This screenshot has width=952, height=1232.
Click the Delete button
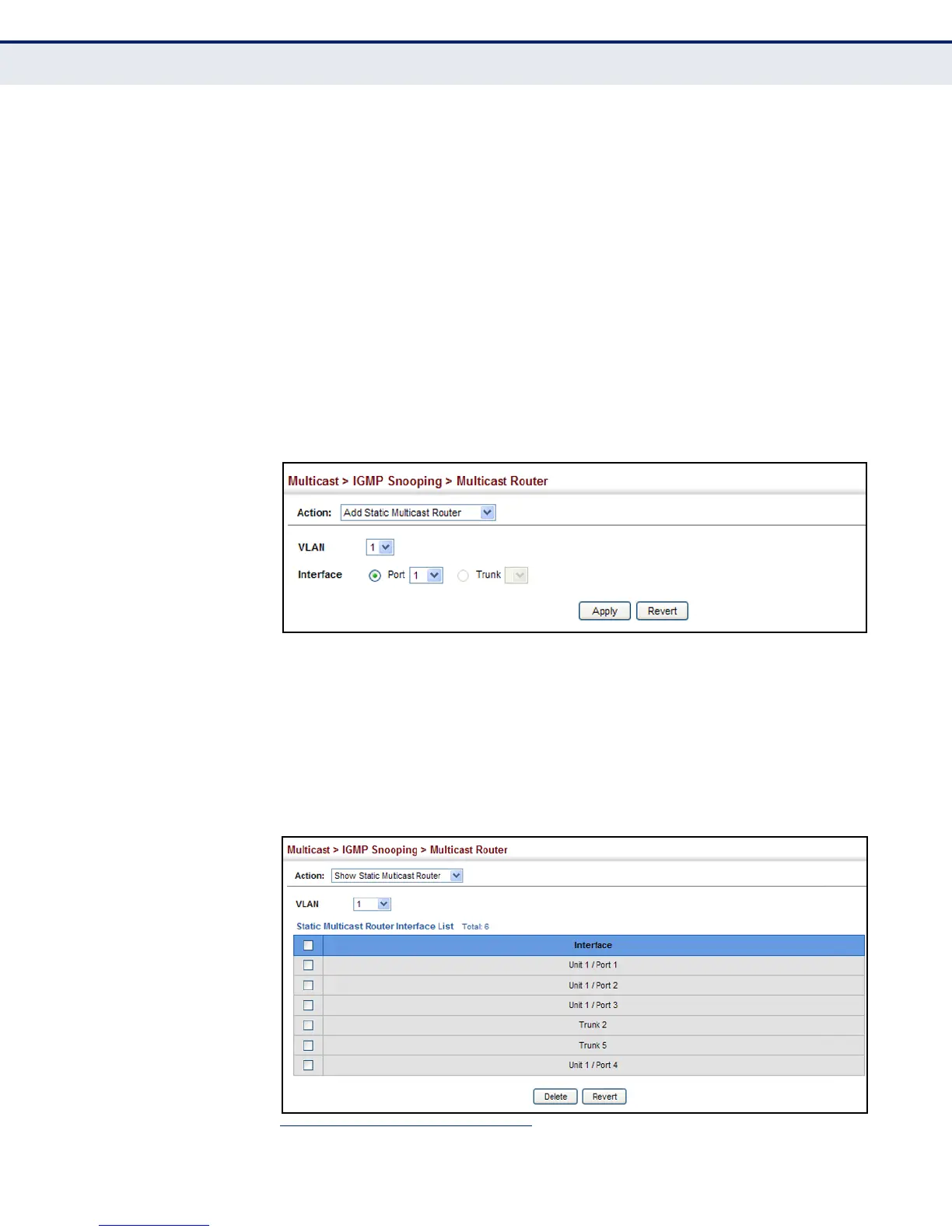click(x=555, y=1097)
